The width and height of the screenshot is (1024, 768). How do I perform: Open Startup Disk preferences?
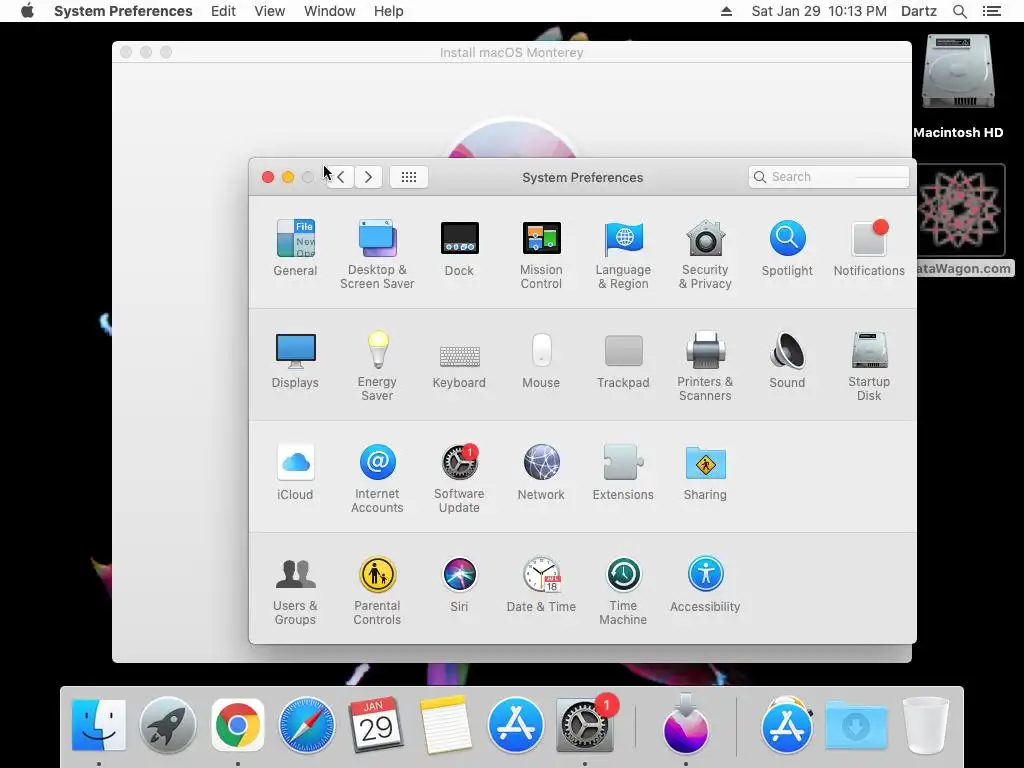coord(869,366)
